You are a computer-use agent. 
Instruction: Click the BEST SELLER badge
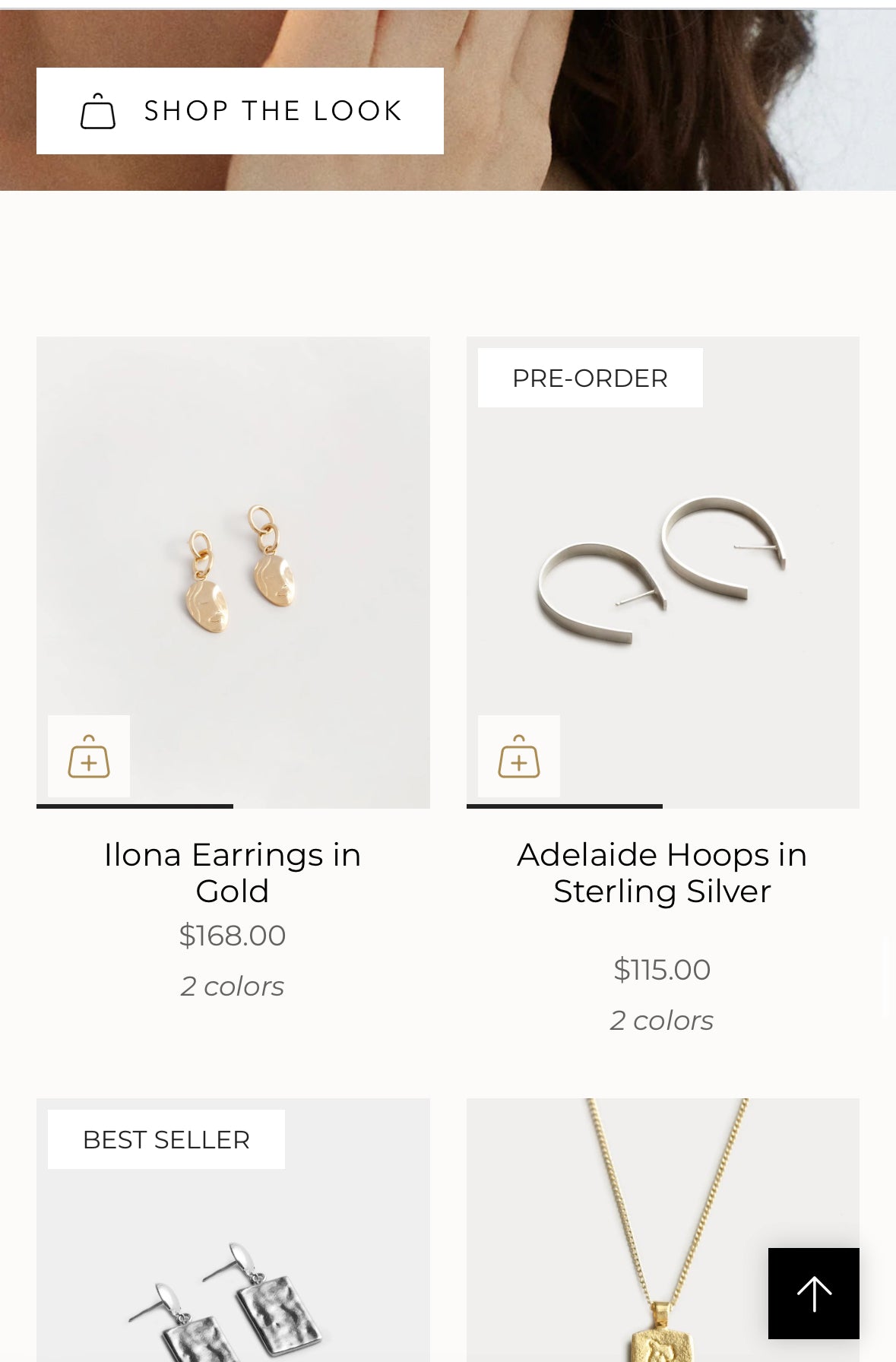166,1139
